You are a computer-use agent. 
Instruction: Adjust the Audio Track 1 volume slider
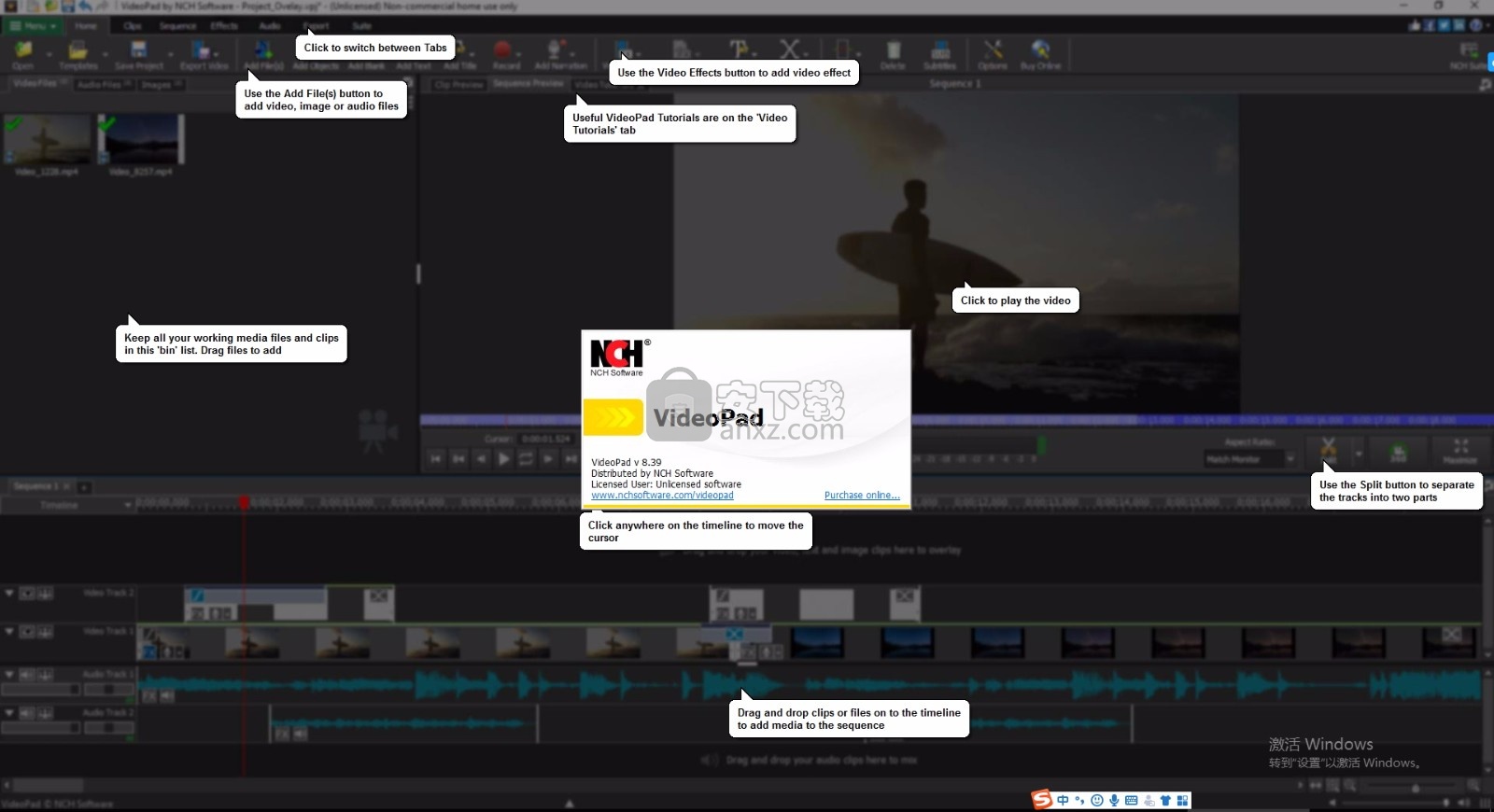(39, 690)
